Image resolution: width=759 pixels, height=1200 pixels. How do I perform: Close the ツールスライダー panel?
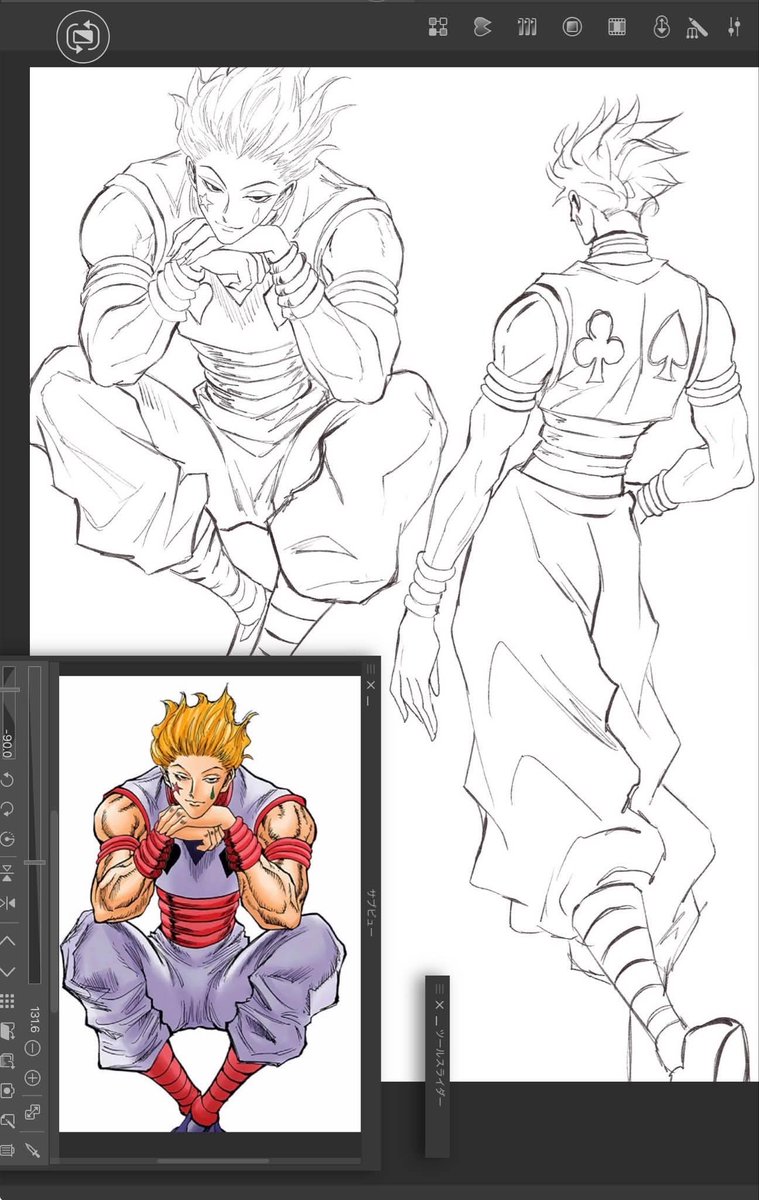click(437, 1004)
